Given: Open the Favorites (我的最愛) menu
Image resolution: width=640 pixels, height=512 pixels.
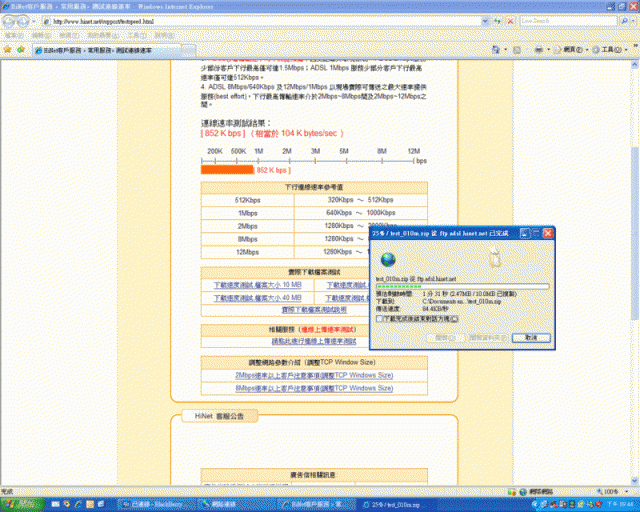Looking at the screenshot, I should tap(103, 36).
